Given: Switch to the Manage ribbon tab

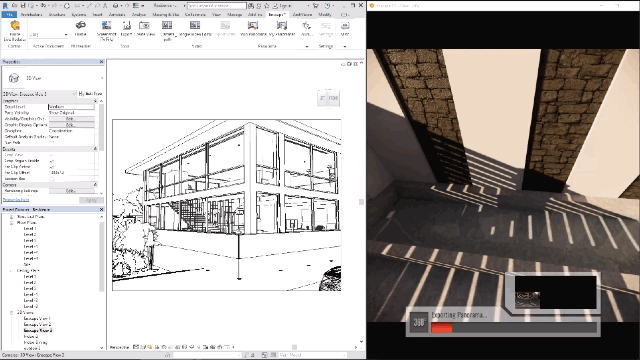Looking at the screenshot, I should pyautogui.click(x=234, y=14).
